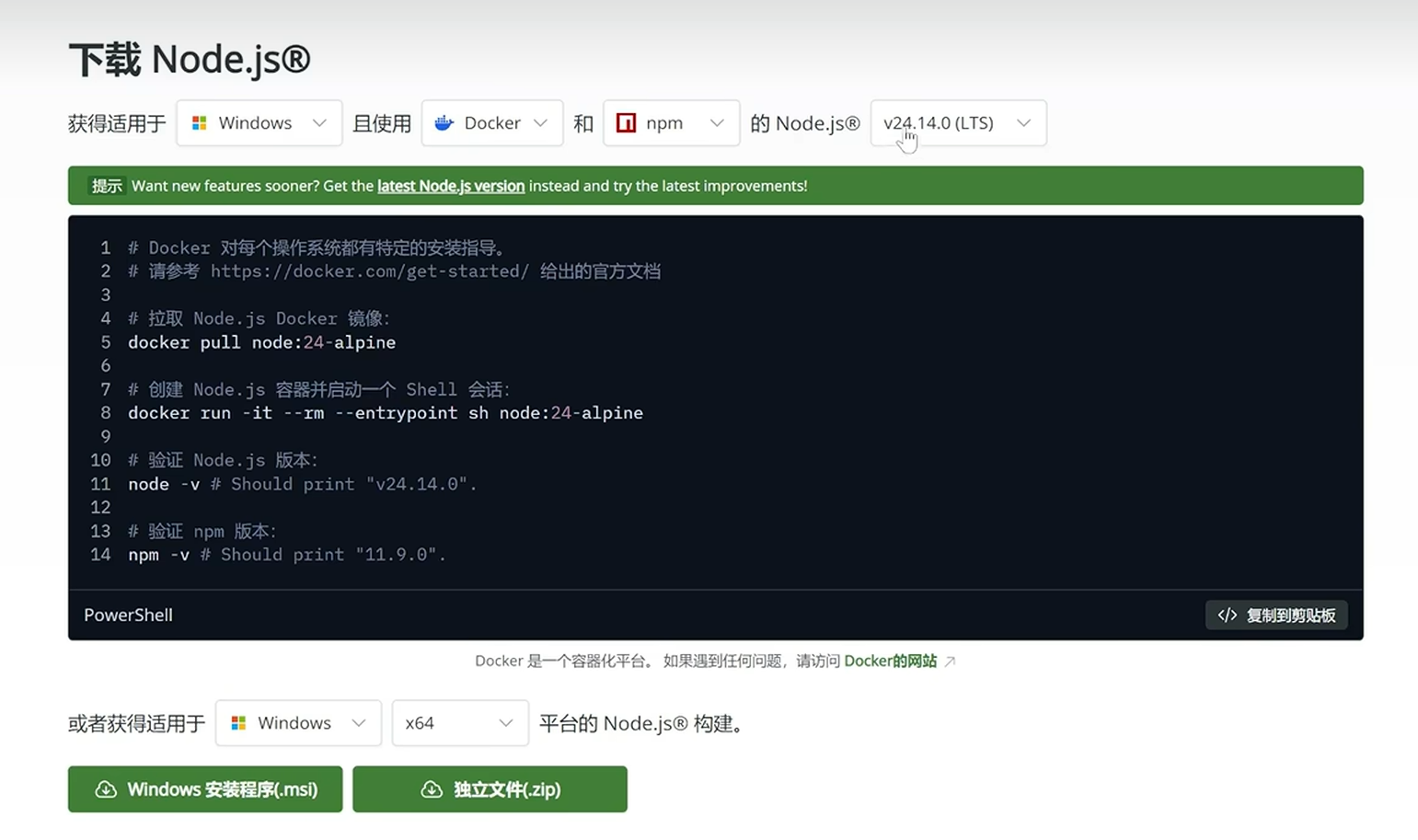Expand the x64 architecture dropdown

pos(459,723)
